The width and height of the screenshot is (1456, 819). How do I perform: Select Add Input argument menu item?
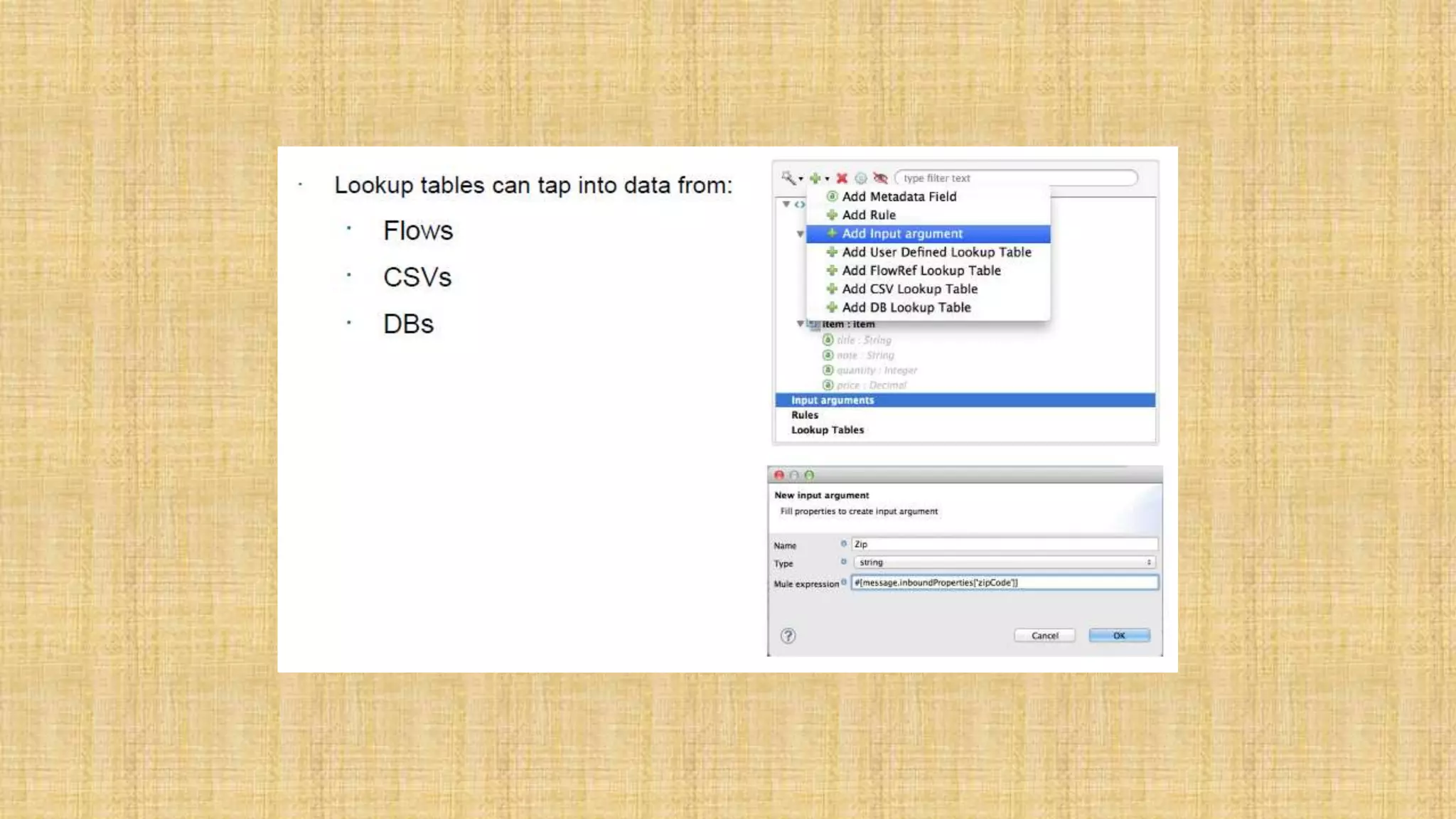coord(902,233)
